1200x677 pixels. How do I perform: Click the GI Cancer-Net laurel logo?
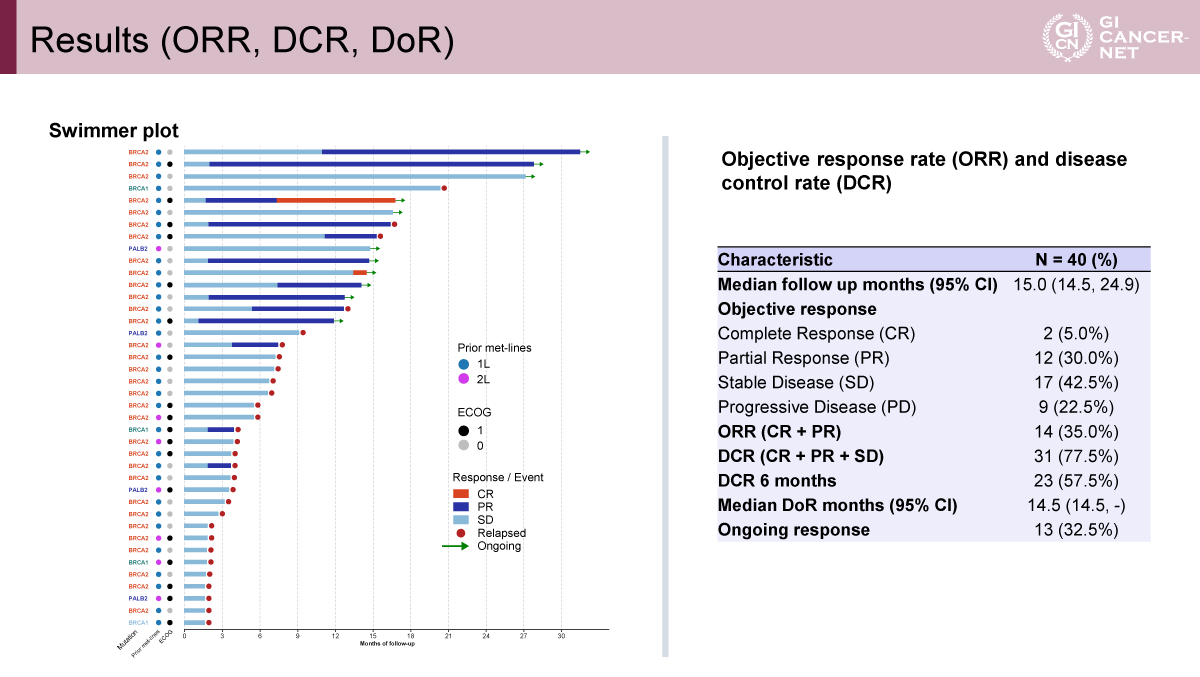tap(1062, 37)
